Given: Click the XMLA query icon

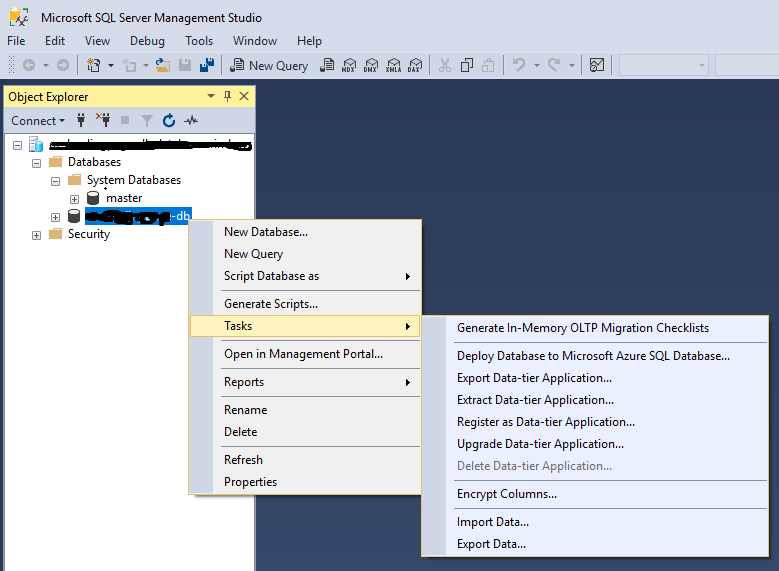Looking at the screenshot, I should click(x=393, y=65).
